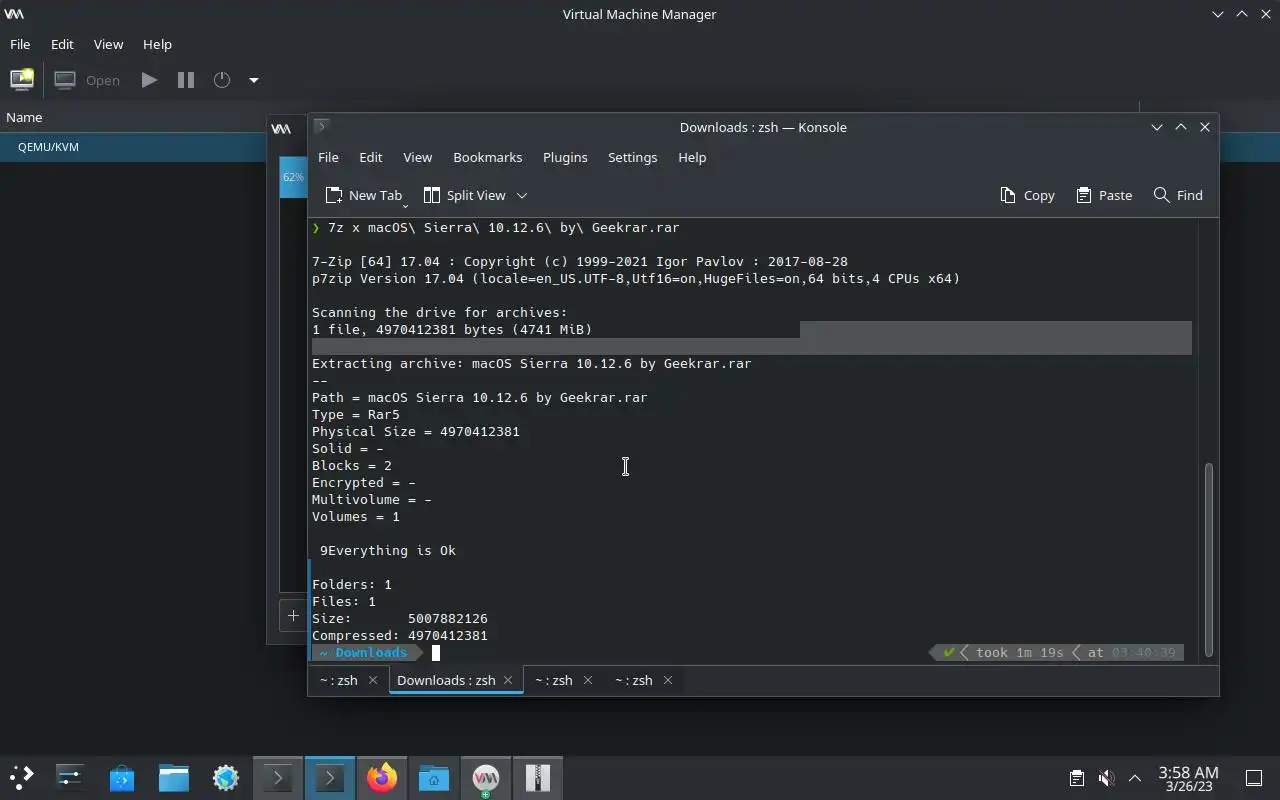Open the globe-gear icon in taskbar
Viewport: 1280px width, 800px height.
[226, 778]
